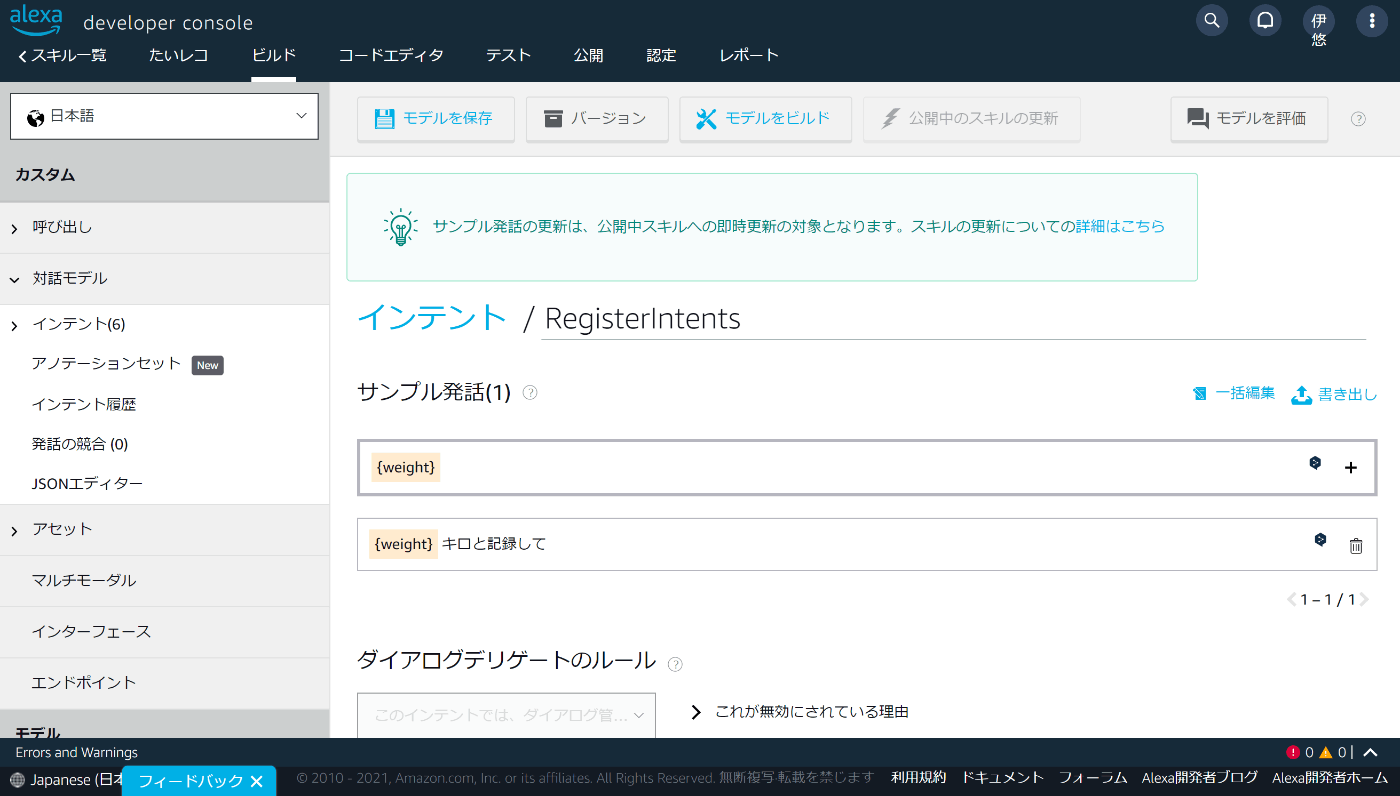Click the RegisterIntents intent name field
Image resolution: width=1400 pixels, height=796 pixels.
pos(953,319)
